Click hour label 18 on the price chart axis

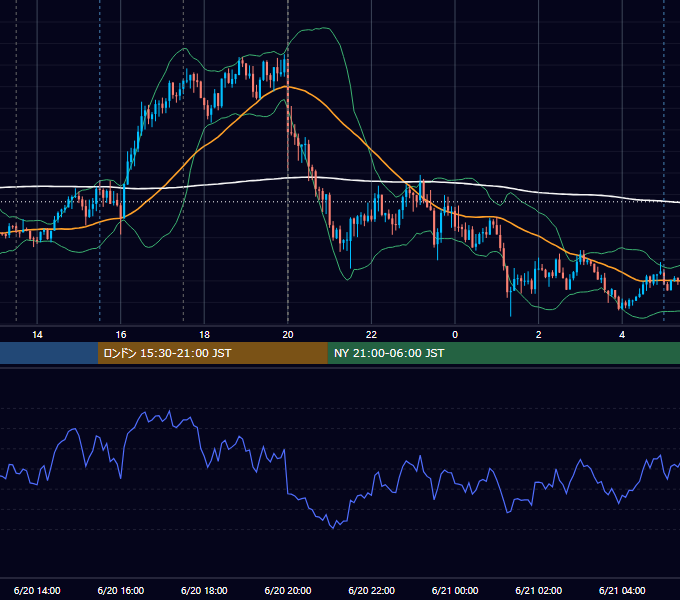[204, 334]
